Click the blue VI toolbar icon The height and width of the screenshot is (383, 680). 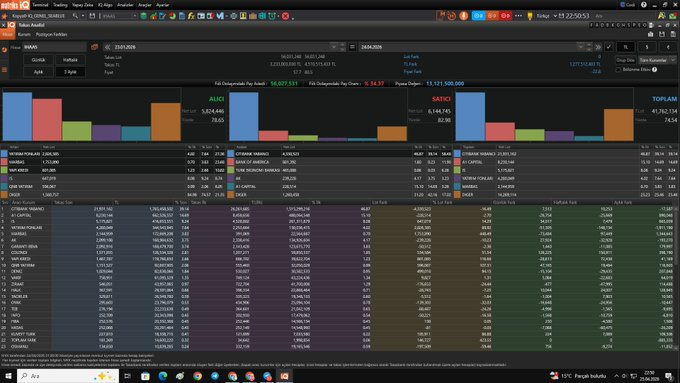(x=220, y=16)
